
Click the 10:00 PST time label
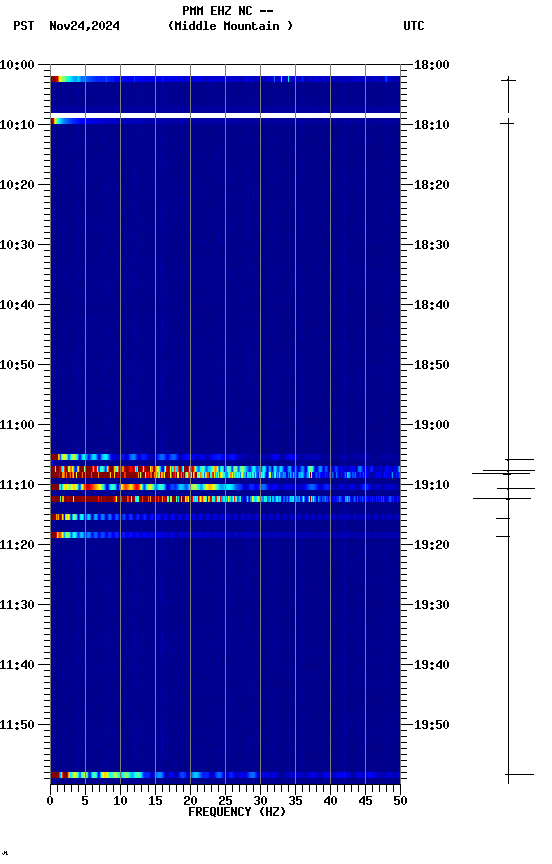coord(17,65)
